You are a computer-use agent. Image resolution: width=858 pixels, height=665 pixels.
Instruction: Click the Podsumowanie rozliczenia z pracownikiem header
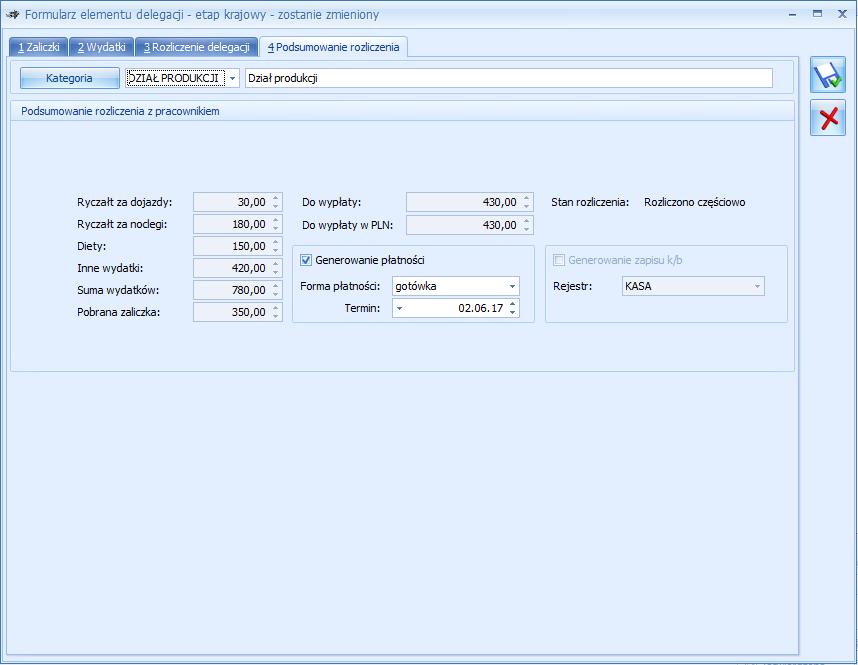[120, 111]
